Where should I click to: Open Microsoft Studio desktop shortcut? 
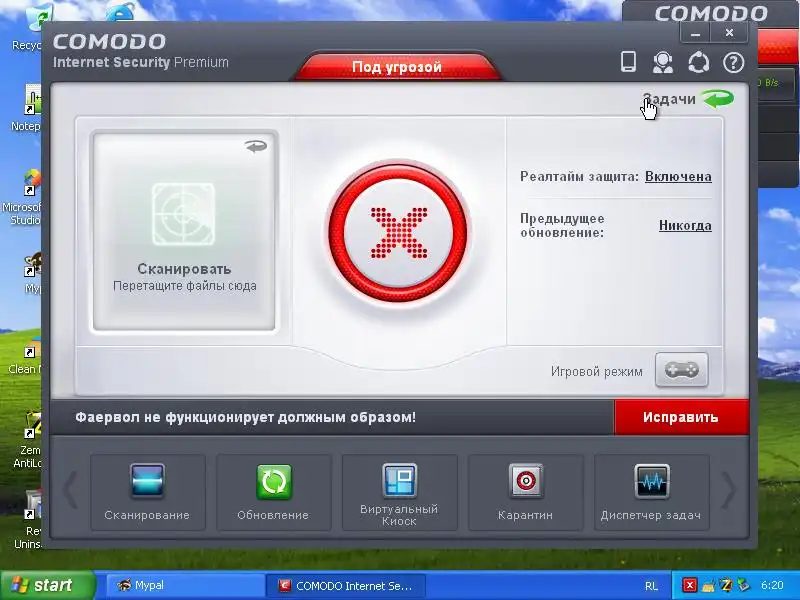pyautogui.click(x=23, y=198)
